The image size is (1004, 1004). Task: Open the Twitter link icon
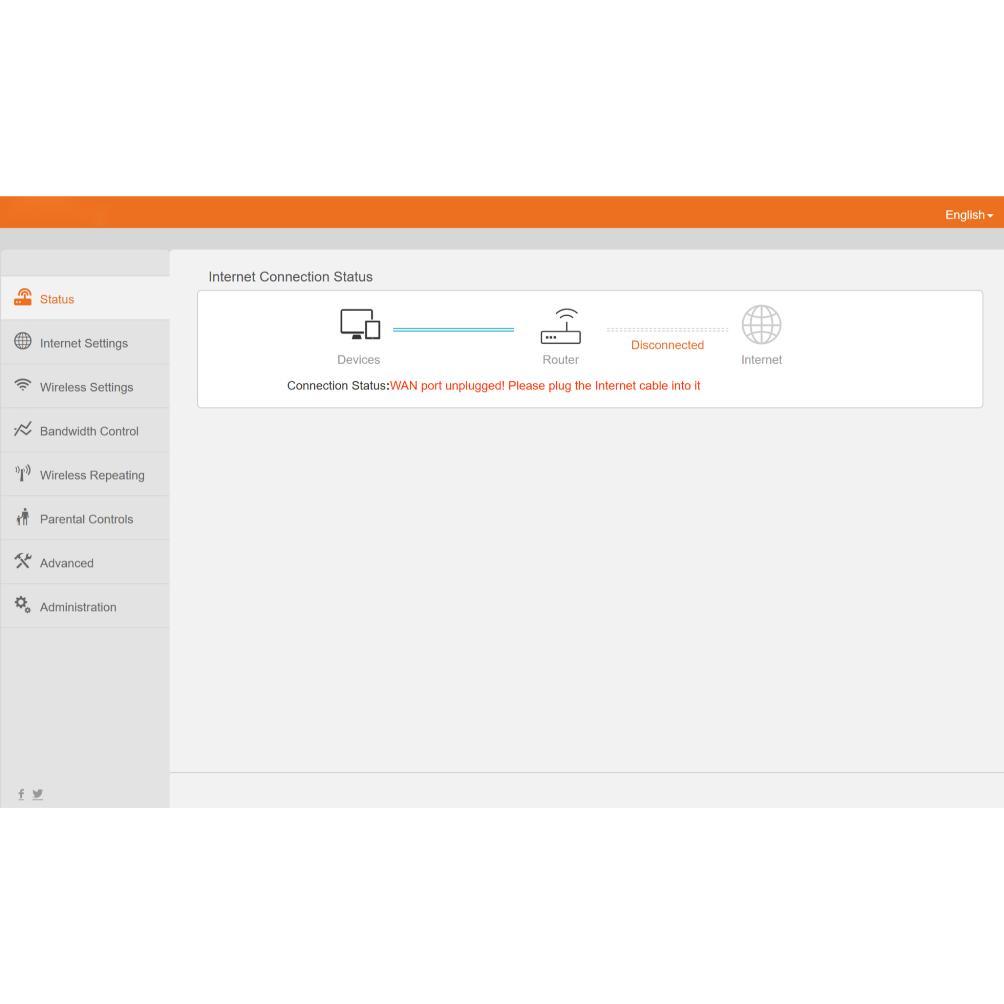(38, 794)
